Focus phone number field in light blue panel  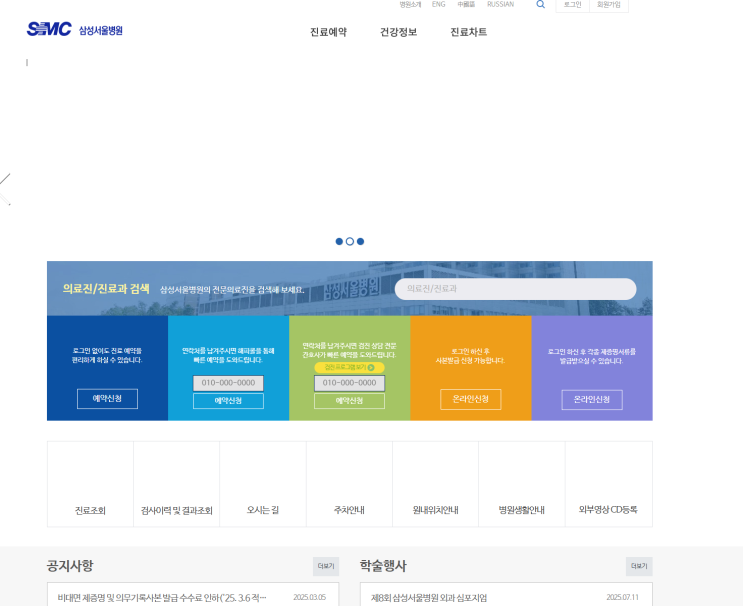click(x=228, y=383)
